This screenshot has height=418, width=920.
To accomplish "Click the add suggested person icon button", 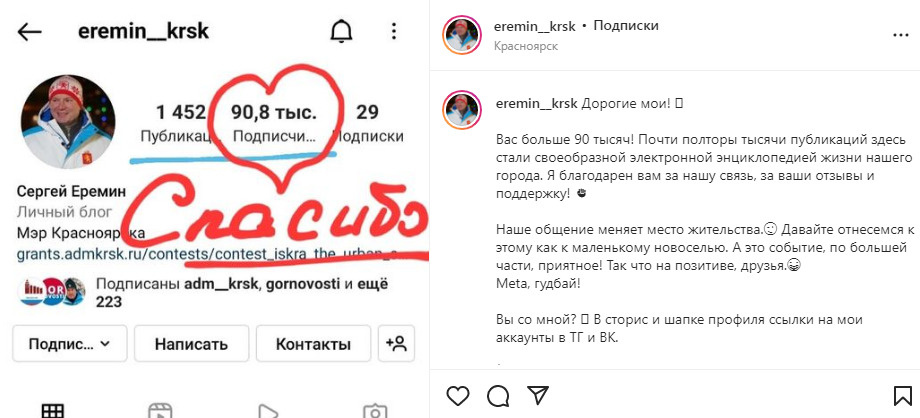I will (397, 343).
